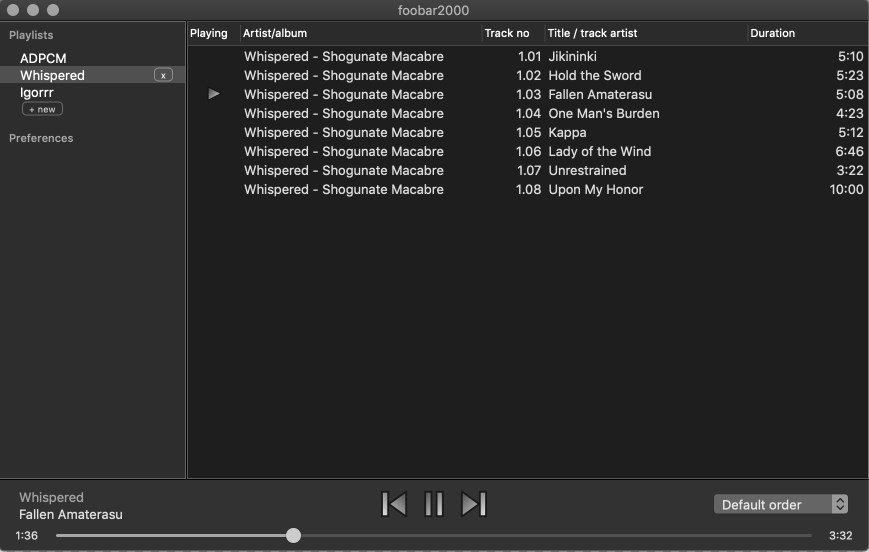Open Preferences in the sidebar
This screenshot has width=869, height=552.
[41, 138]
